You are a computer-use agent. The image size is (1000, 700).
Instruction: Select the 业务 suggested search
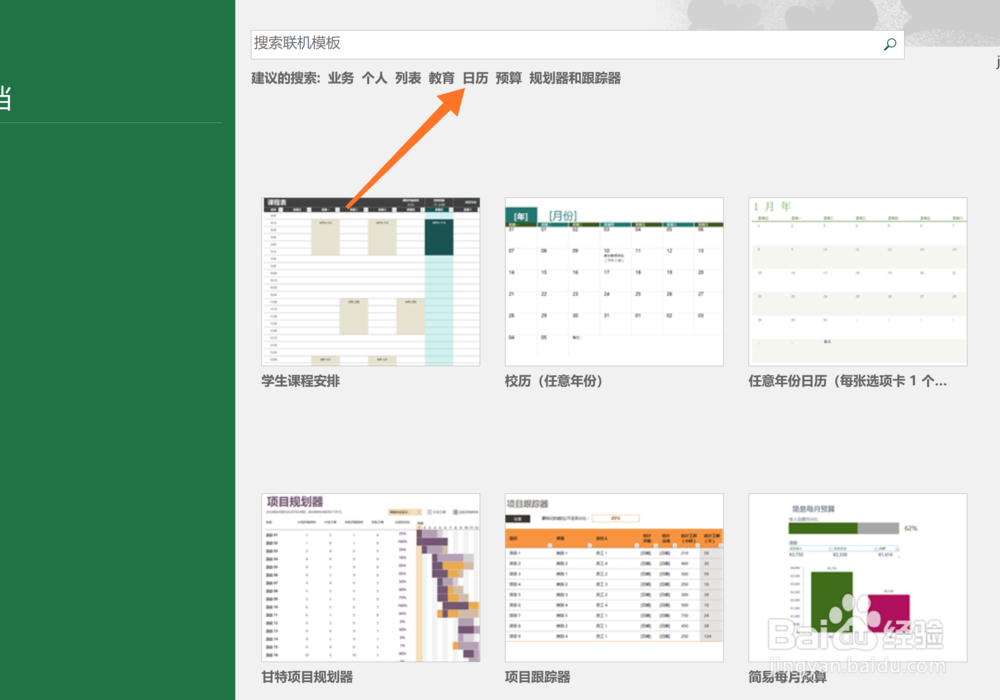coord(341,77)
